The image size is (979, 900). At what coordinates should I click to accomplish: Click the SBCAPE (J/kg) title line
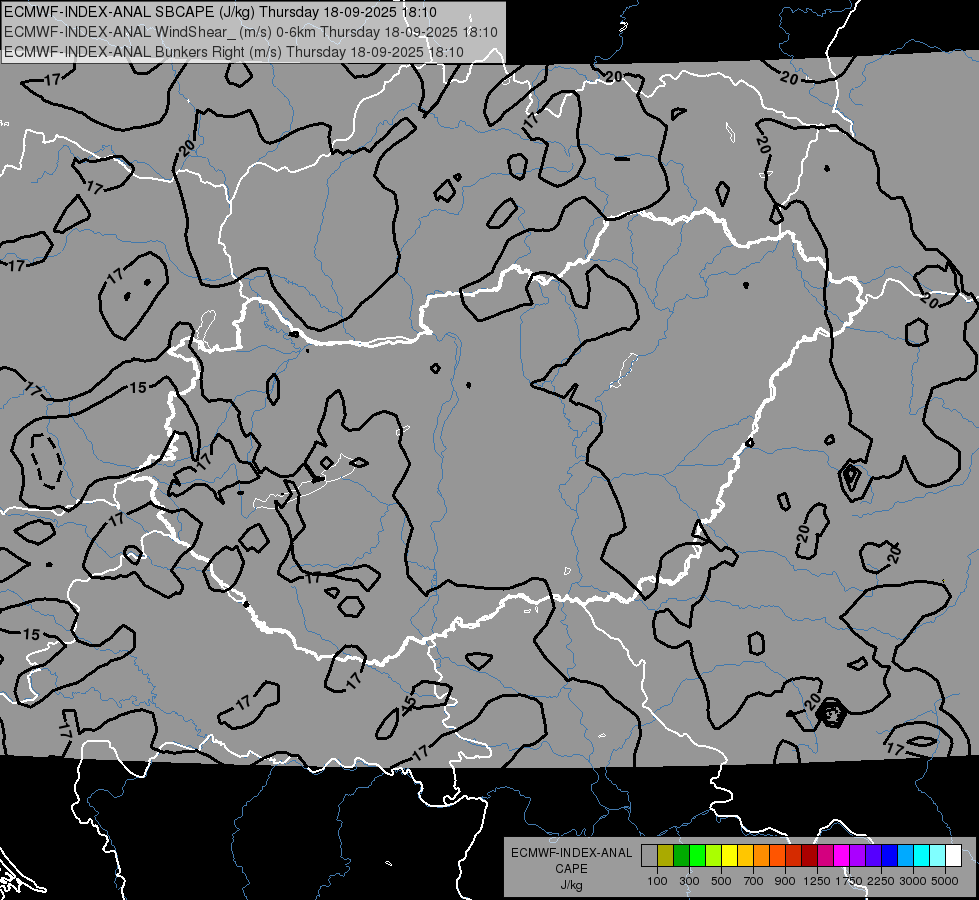(x=220, y=12)
